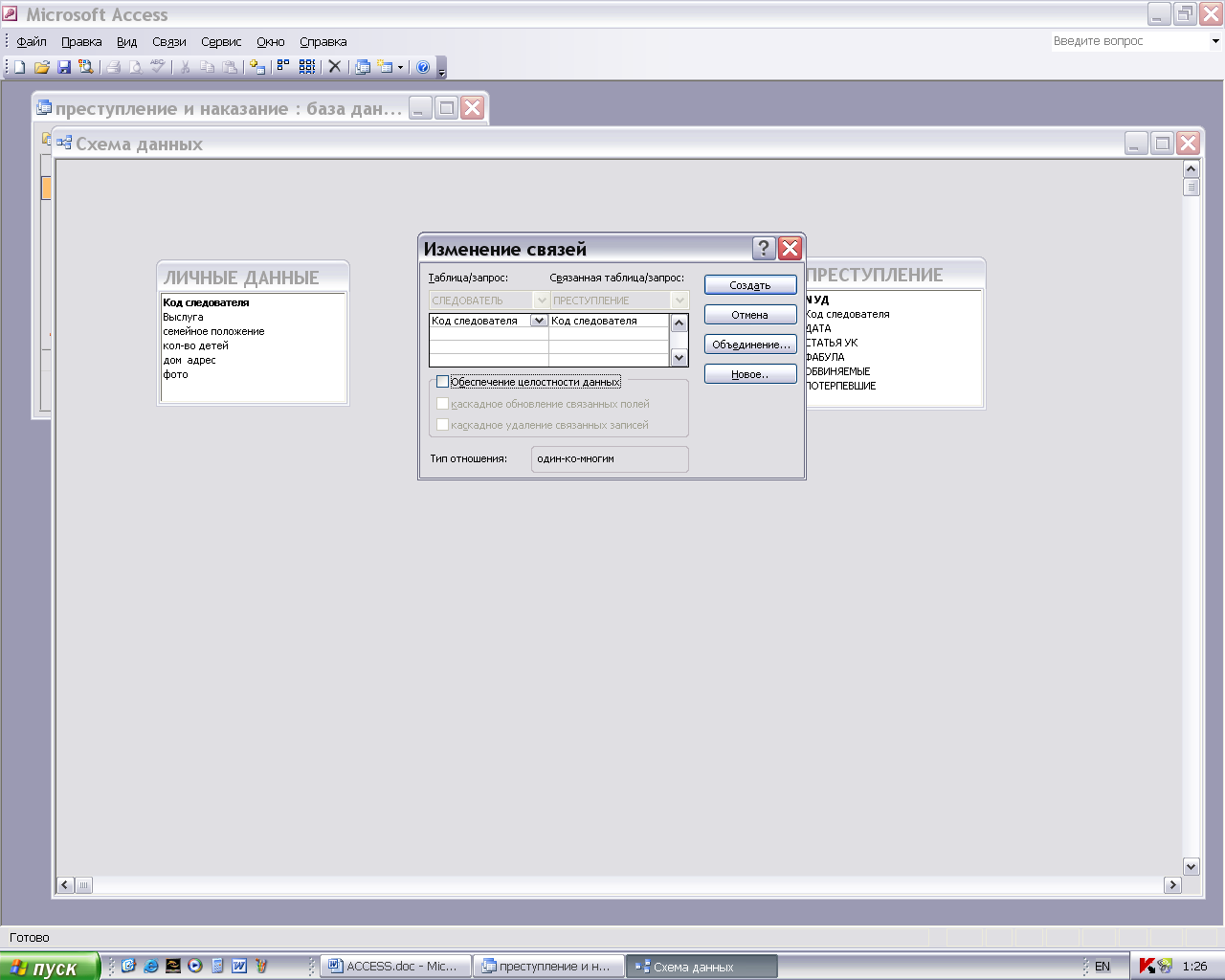Select 'дом адрес' field

coord(189,360)
